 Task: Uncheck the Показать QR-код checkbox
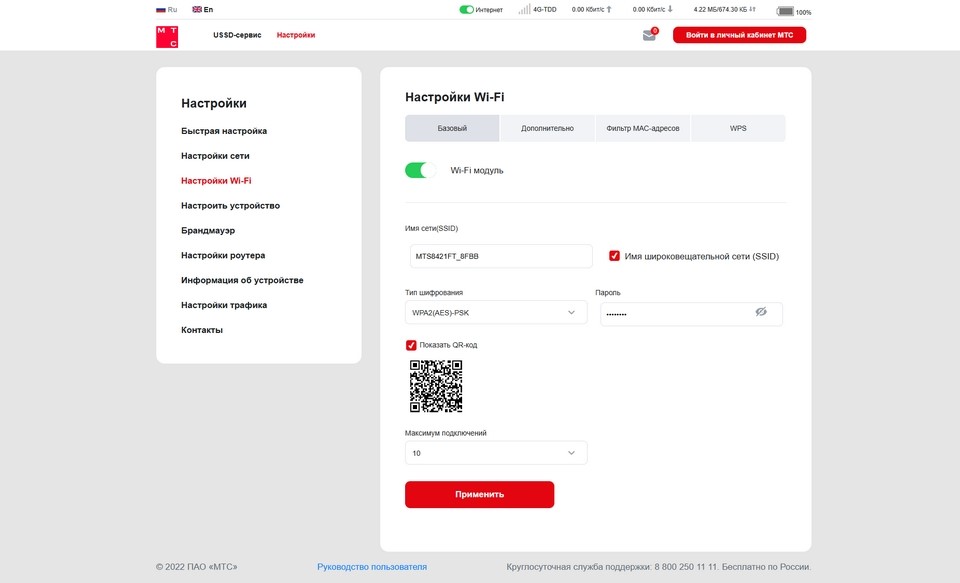[x=411, y=345]
